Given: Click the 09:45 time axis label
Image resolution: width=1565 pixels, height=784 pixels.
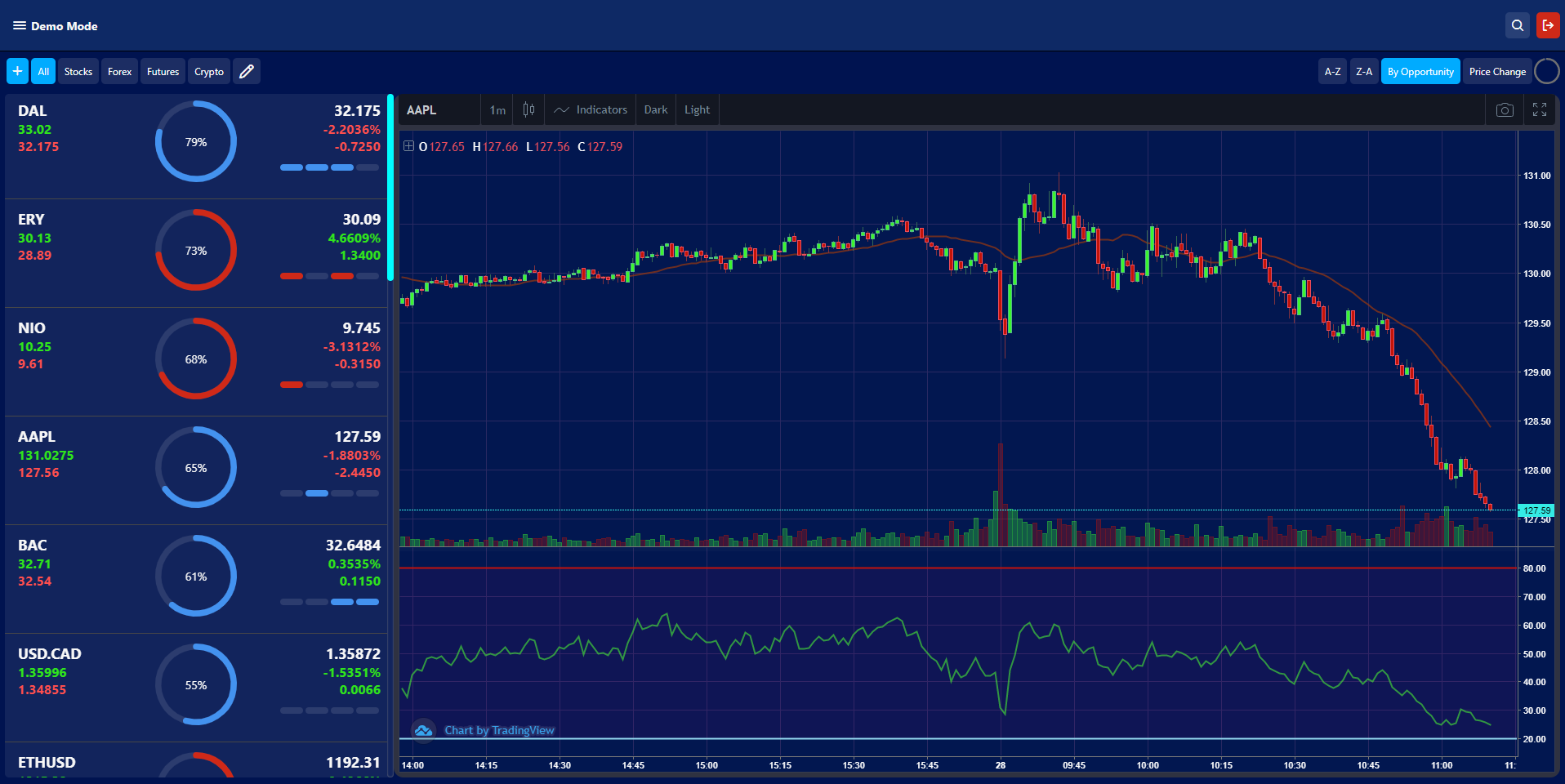Looking at the screenshot, I should (x=1074, y=765).
